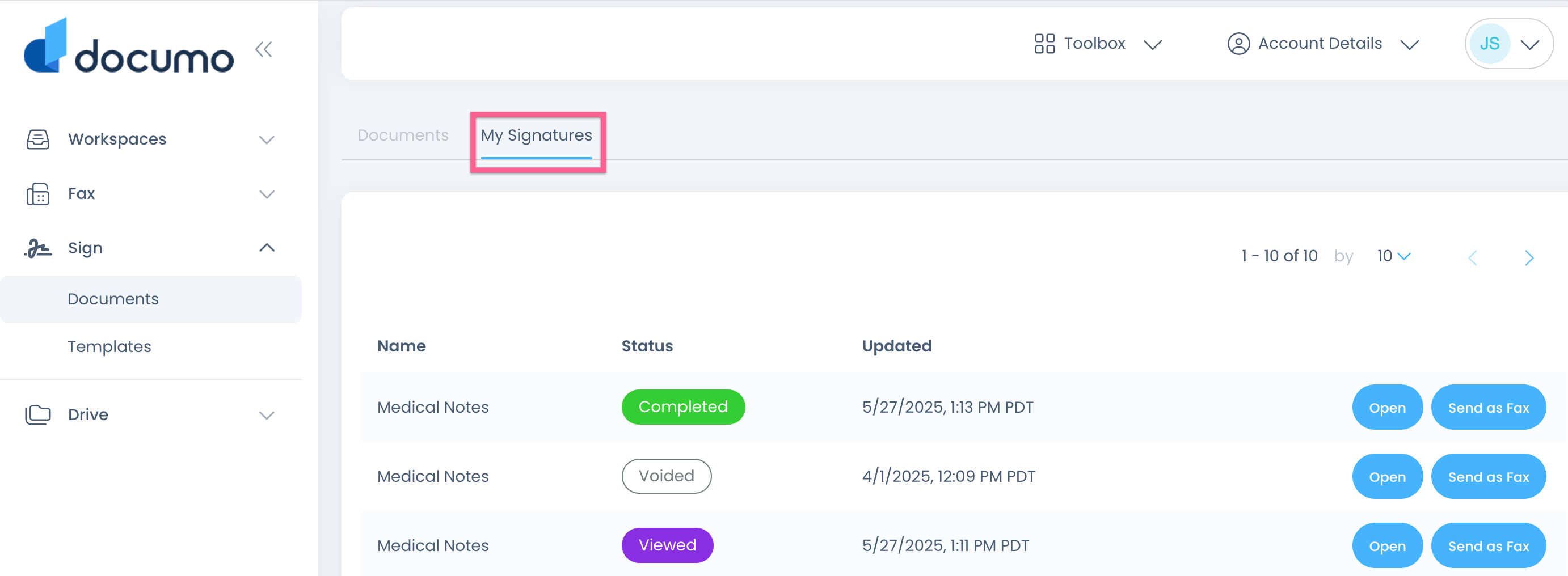Viewport: 1568px width, 576px height.
Task: Select the My Signatures tab
Action: 536,135
